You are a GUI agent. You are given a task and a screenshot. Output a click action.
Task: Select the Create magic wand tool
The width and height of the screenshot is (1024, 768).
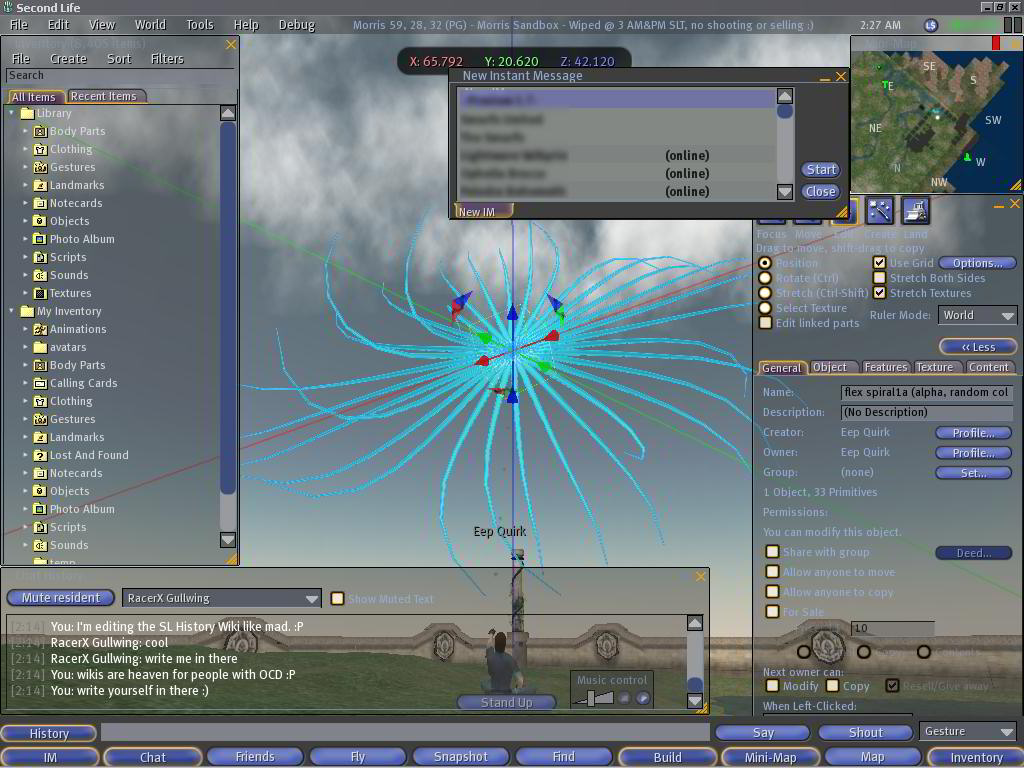880,210
